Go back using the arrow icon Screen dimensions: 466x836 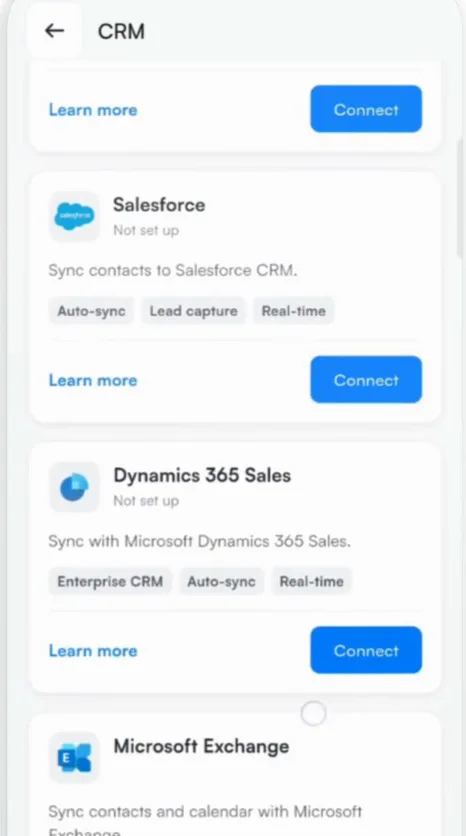click(54, 31)
